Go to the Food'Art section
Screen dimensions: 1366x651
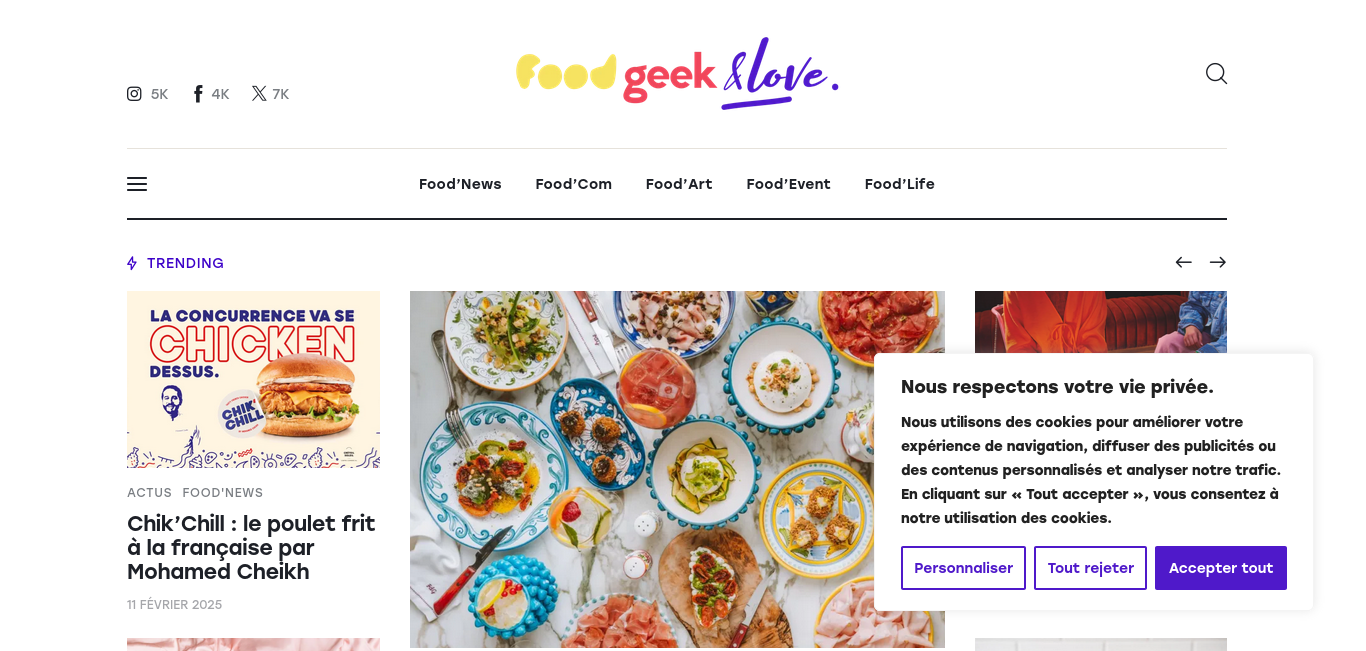tap(679, 184)
